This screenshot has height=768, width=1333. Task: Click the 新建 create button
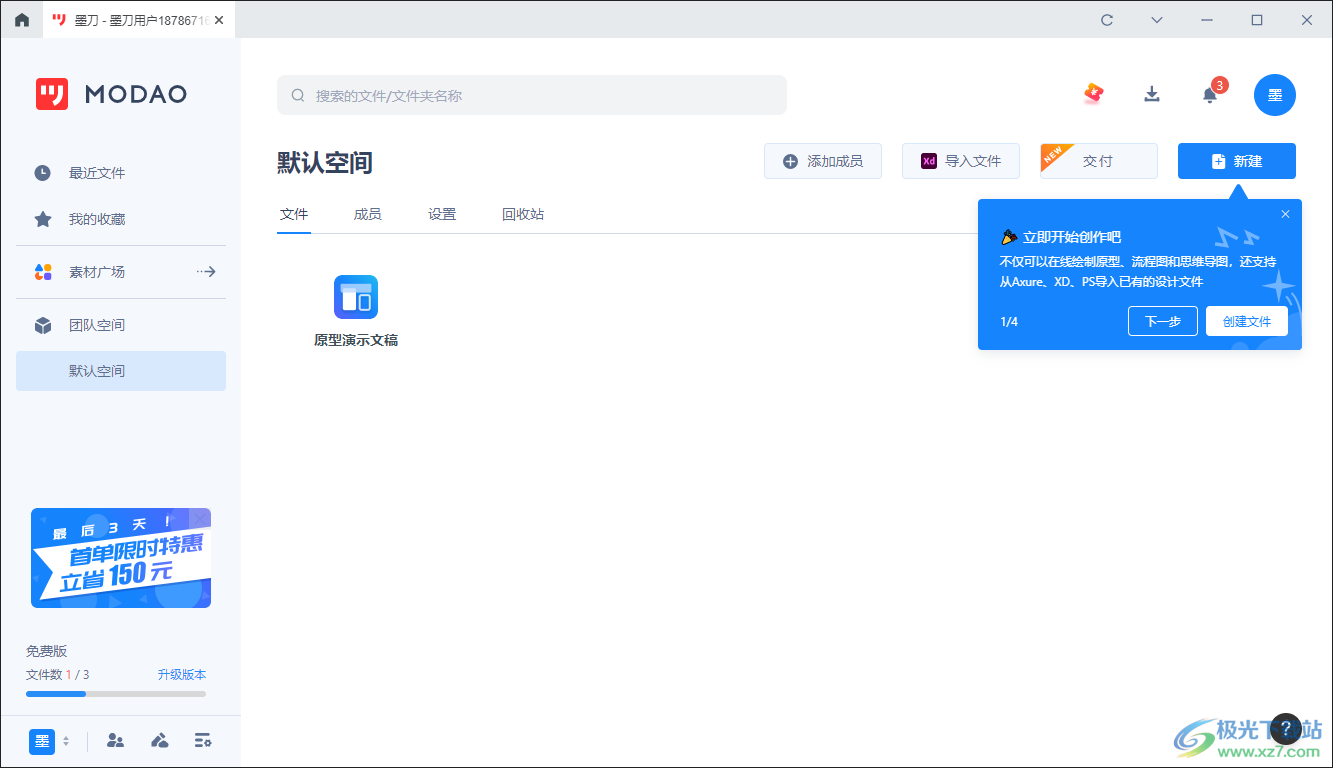coord(1236,160)
